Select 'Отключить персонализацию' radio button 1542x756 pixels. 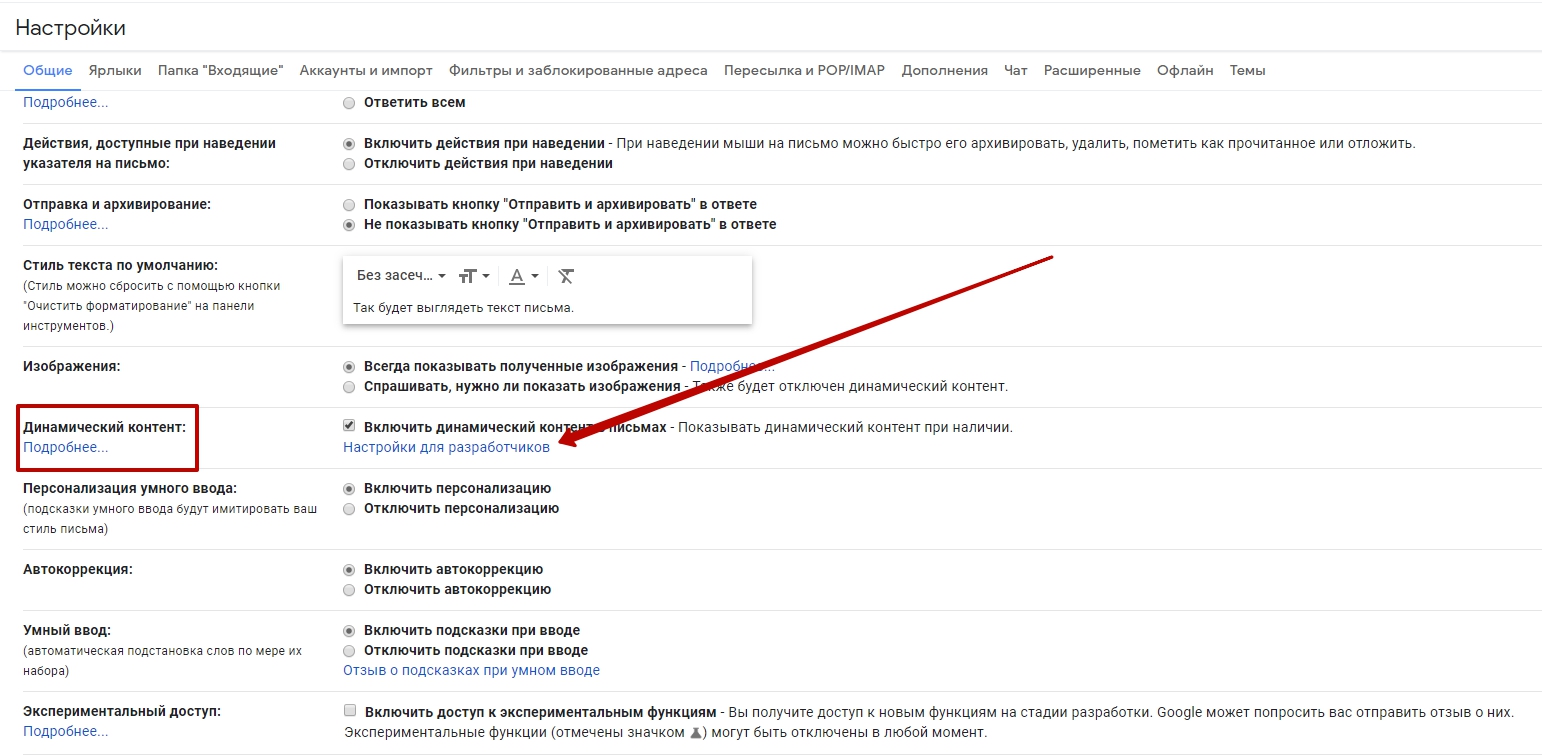tap(349, 509)
